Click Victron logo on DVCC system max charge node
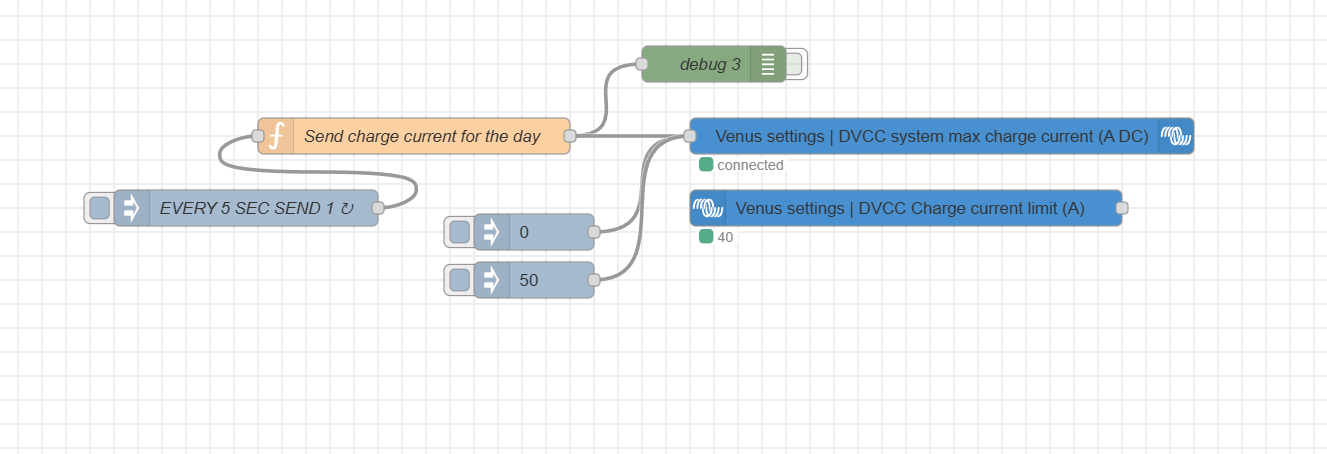 click(x=1176, y=136)
